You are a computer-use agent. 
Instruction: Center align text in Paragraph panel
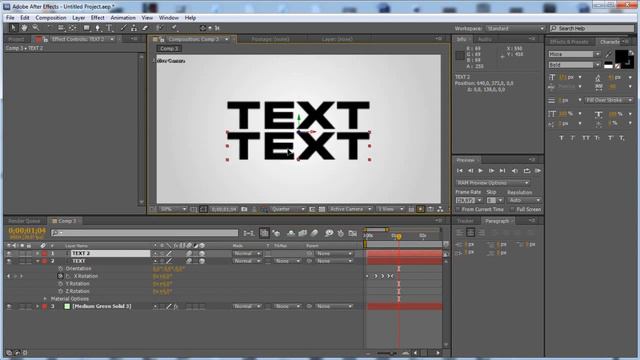[x=470, y=232]
